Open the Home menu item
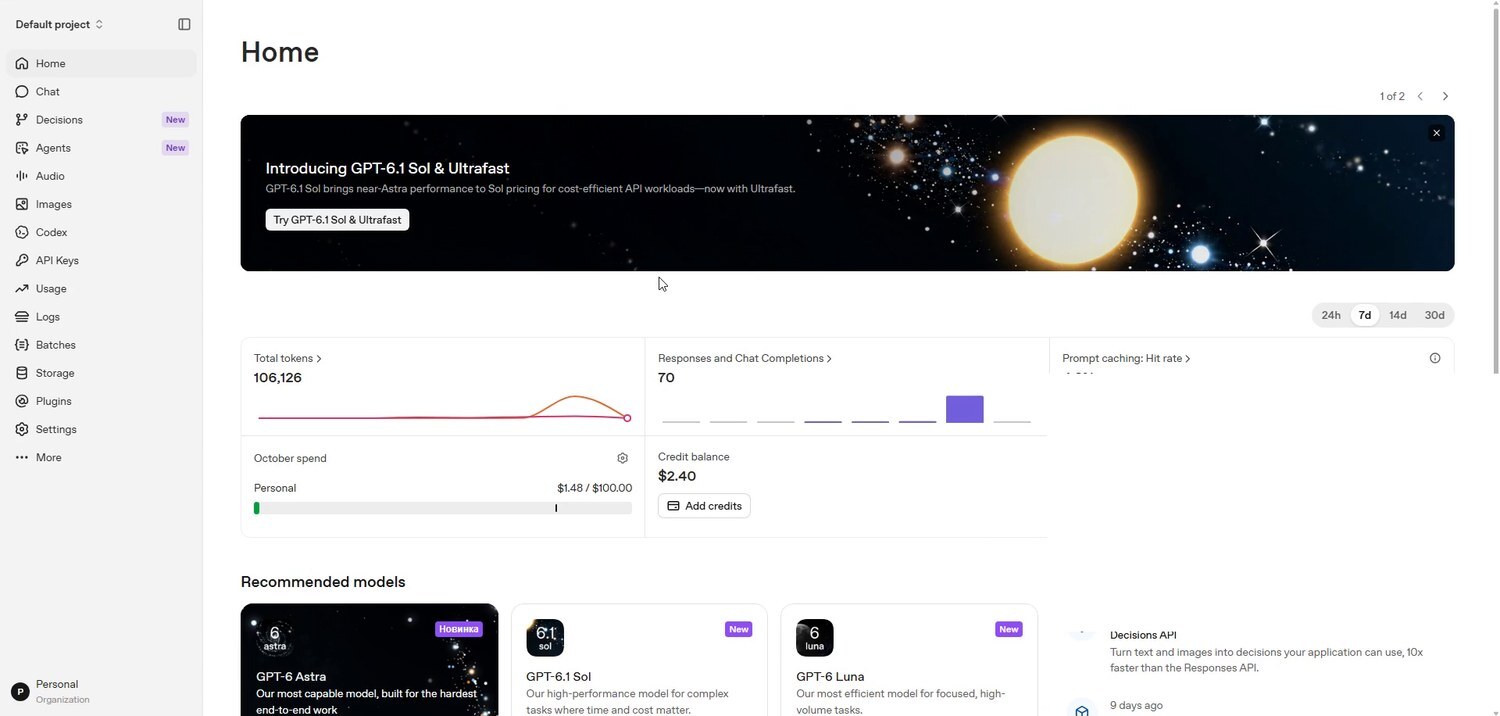Screen dimensions: 1500x716 tap(101, 63)
